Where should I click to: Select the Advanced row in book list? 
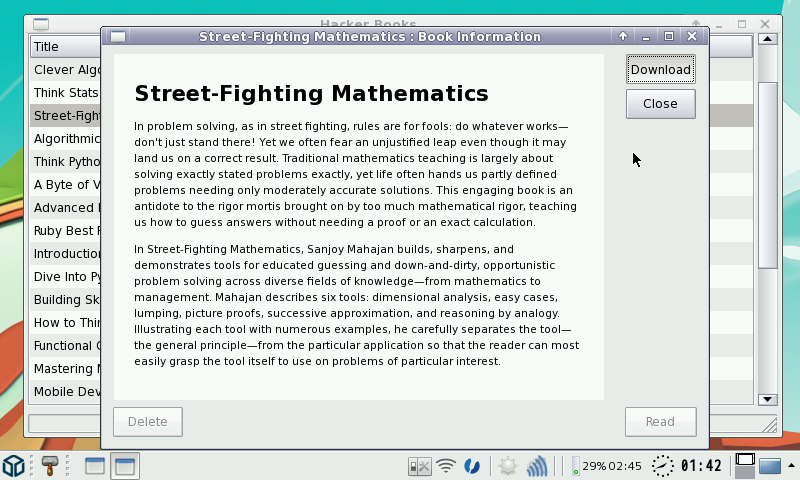[65, 207]
